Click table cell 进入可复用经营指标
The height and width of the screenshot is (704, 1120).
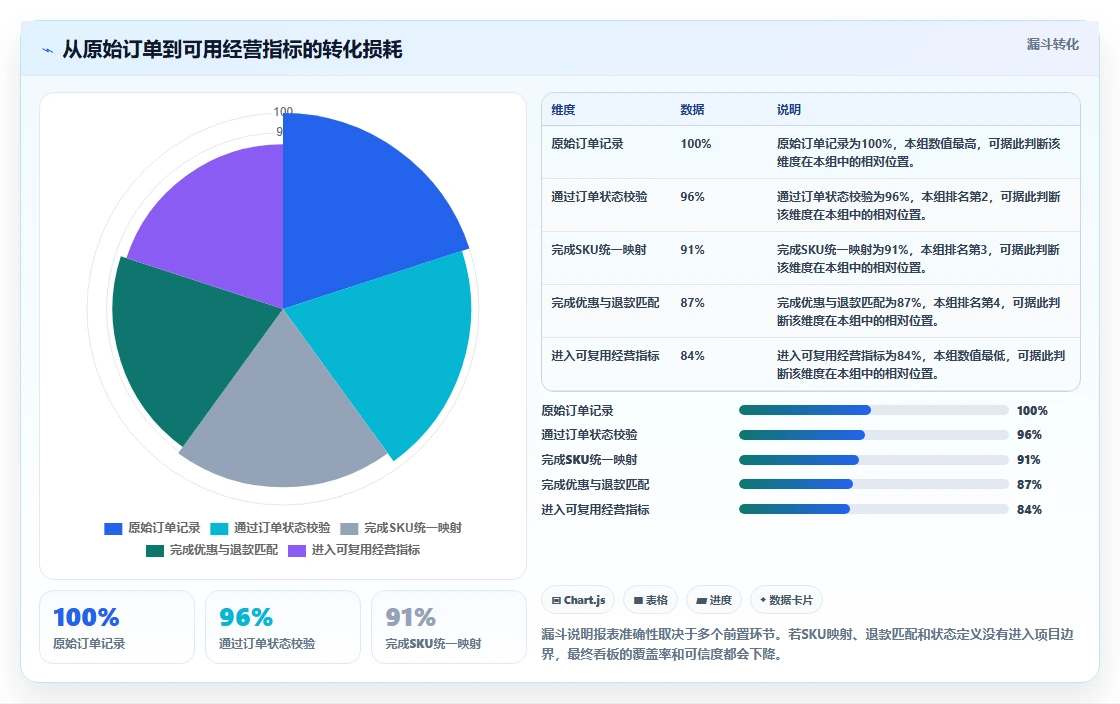[x=605, y=356]
